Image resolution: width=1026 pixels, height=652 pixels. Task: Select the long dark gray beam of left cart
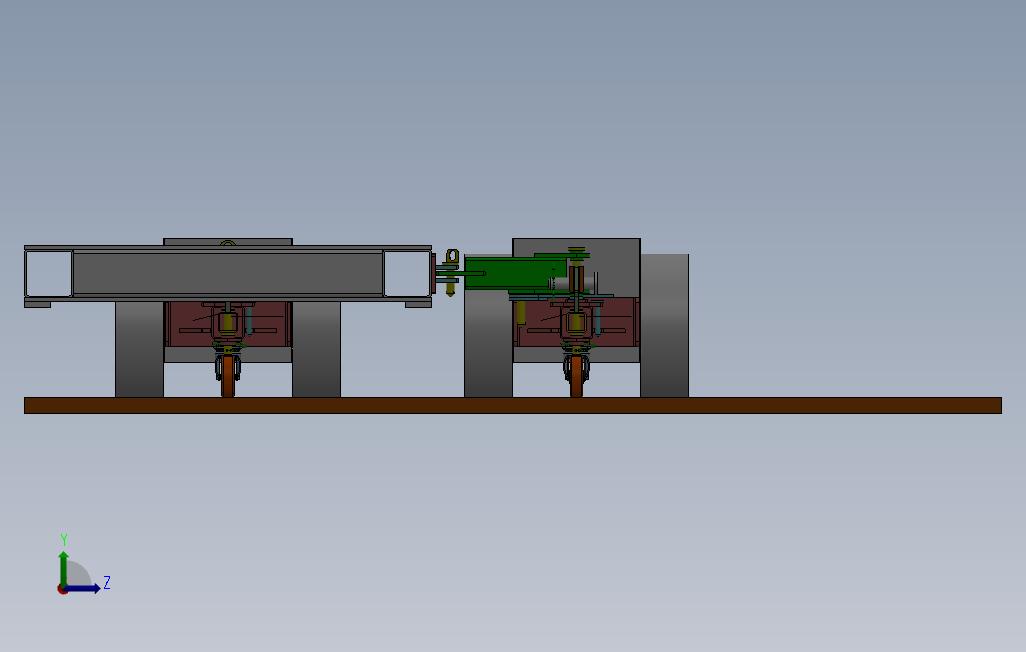[228, 274]
